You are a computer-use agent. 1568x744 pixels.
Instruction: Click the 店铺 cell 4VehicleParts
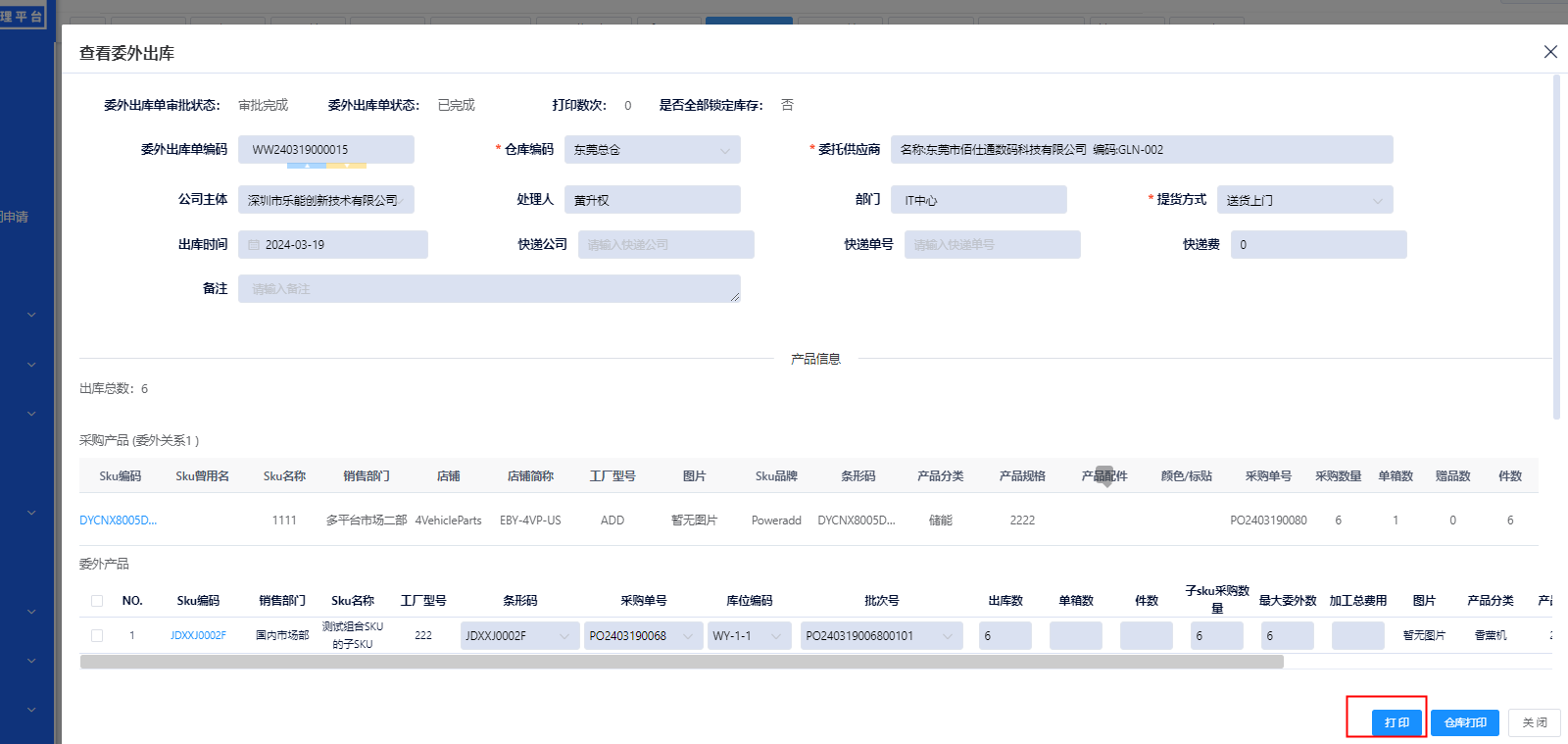[449, 521]
